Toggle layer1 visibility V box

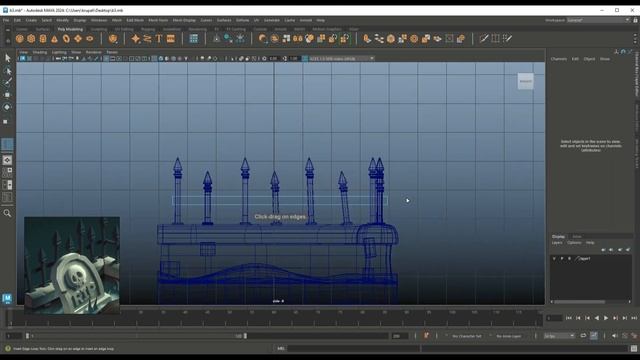click(554, 258)
